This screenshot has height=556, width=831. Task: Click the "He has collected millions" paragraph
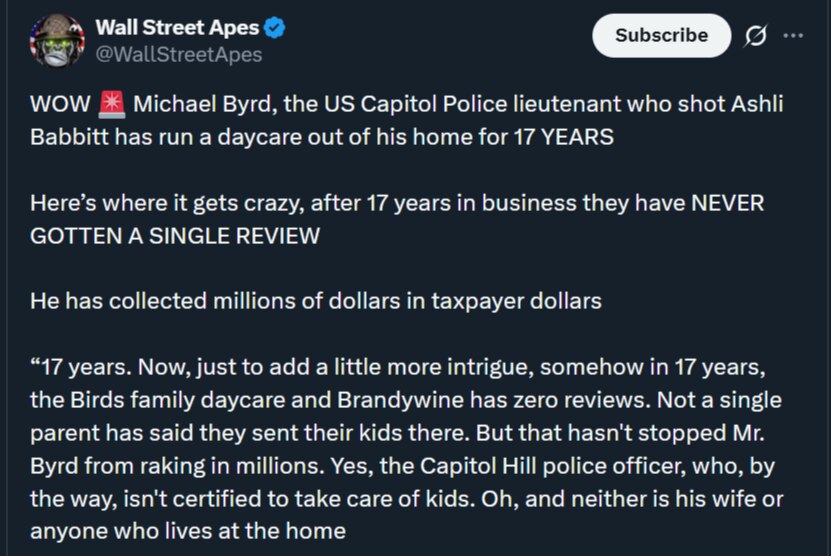[315, 300]
